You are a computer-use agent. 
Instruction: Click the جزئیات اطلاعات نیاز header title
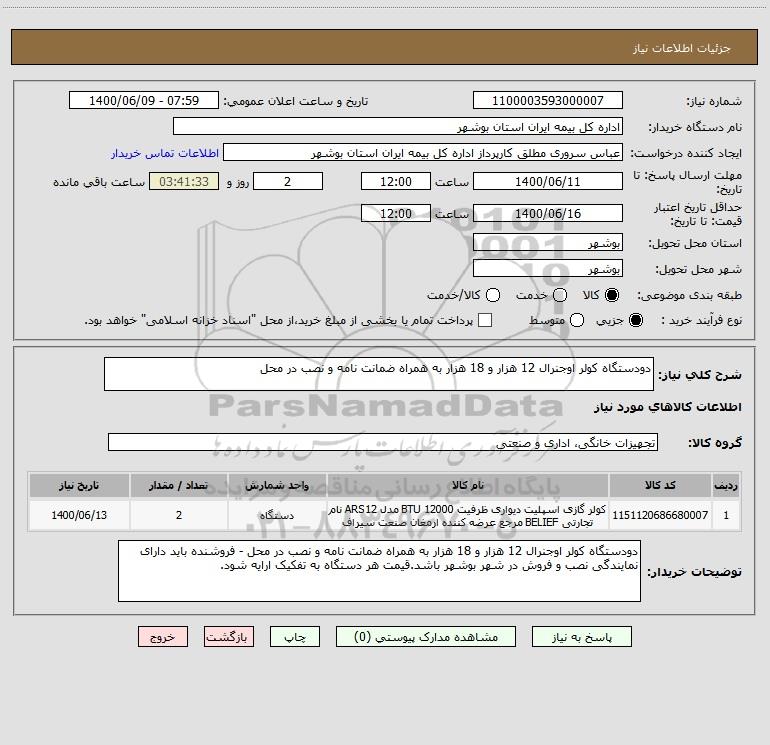click(682, 48)
